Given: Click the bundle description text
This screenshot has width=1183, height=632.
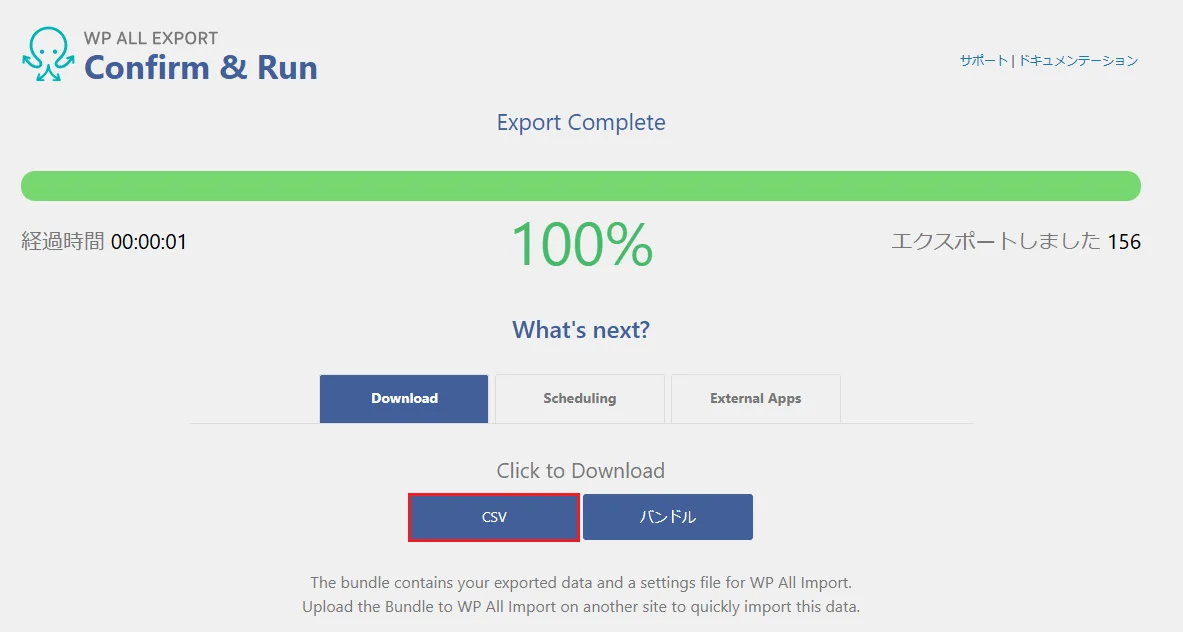Looking at the screenshot, I should tap(580, 594).
